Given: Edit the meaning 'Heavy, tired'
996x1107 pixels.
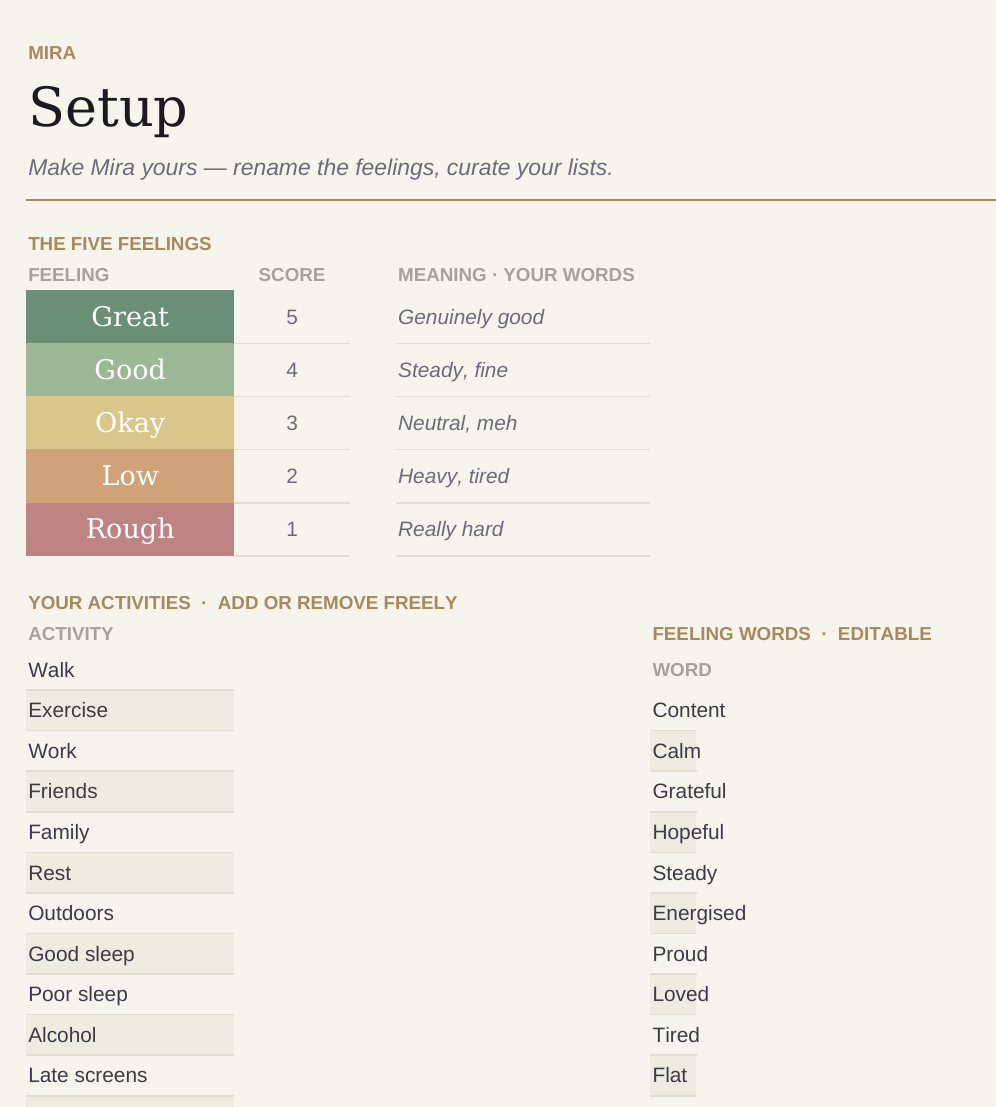Looking at the screenshot, I should pos(522,476).
